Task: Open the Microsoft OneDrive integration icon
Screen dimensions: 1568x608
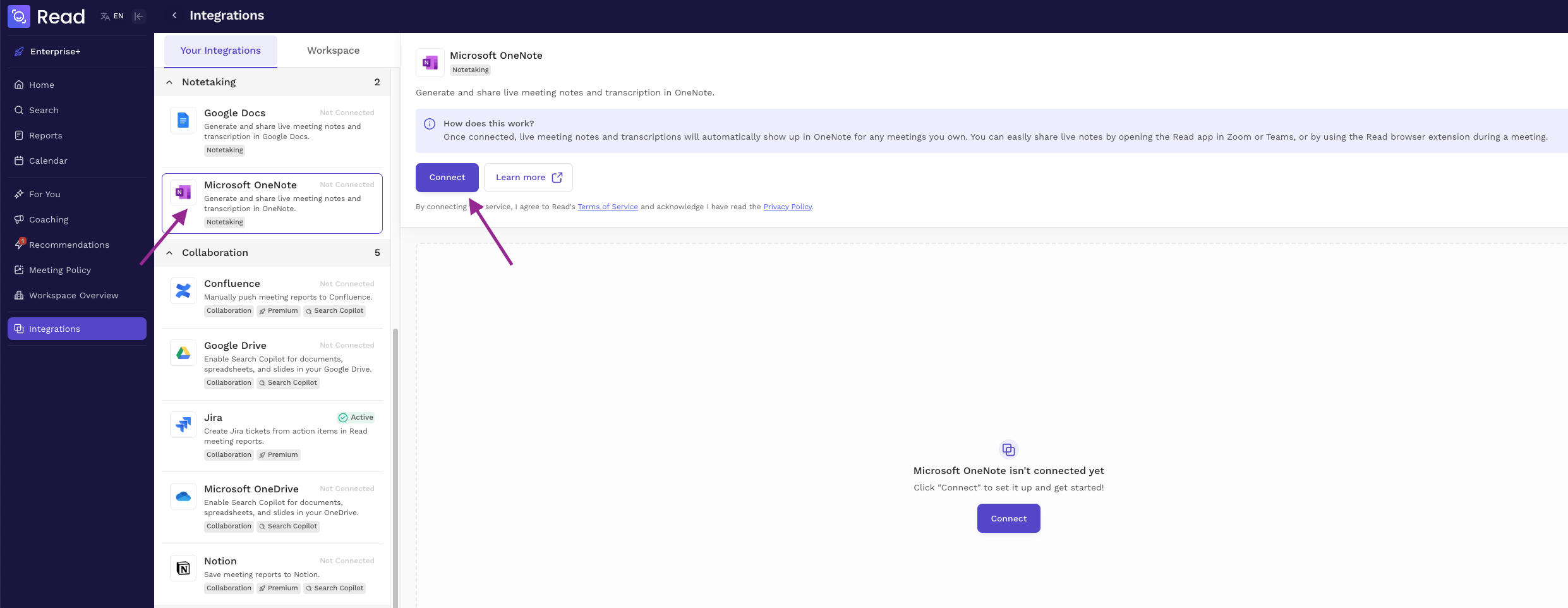Action: tap(183, 496)
